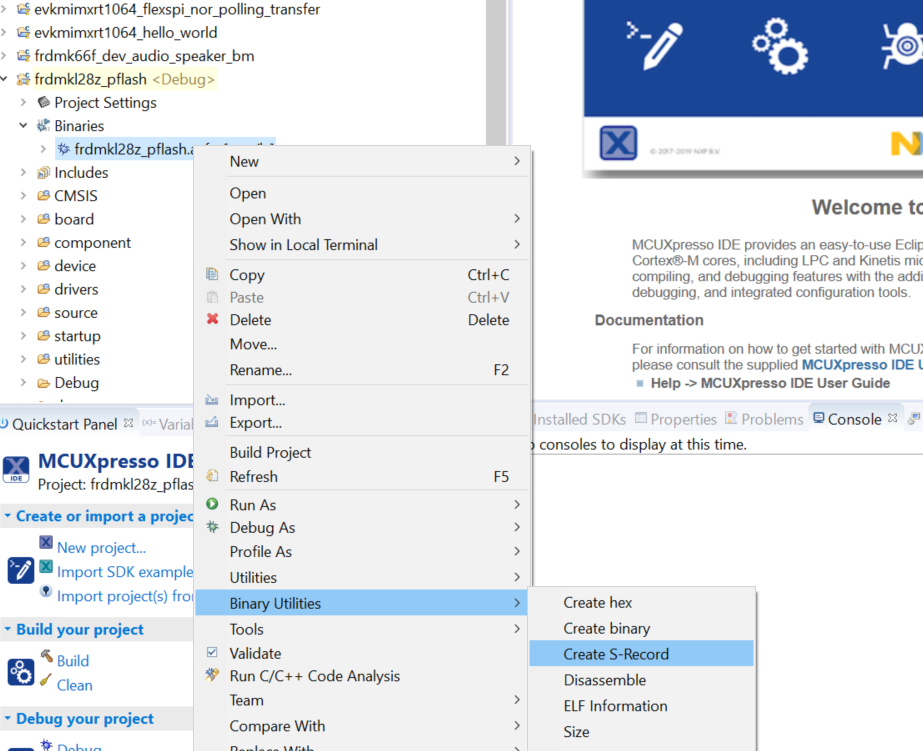The image size is (923, 751).
Task: Click the broom Clean icon in Quickstart
Action: 45,680
